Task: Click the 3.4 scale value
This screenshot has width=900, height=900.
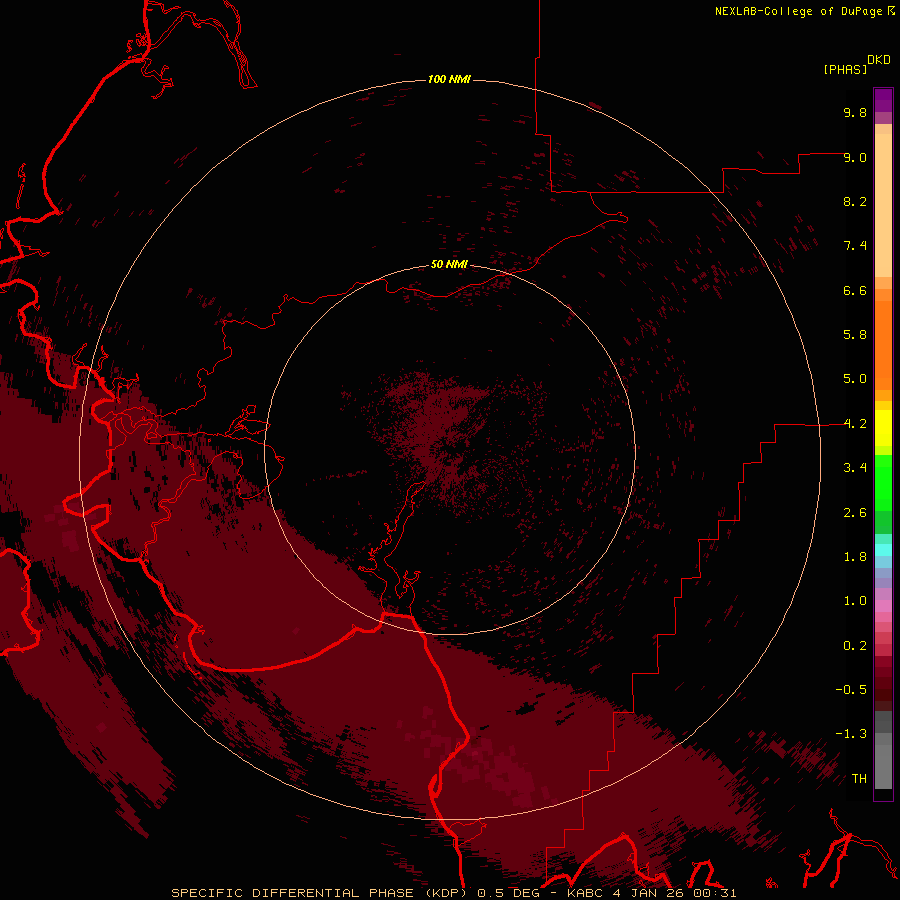Action: click(855, 468)
